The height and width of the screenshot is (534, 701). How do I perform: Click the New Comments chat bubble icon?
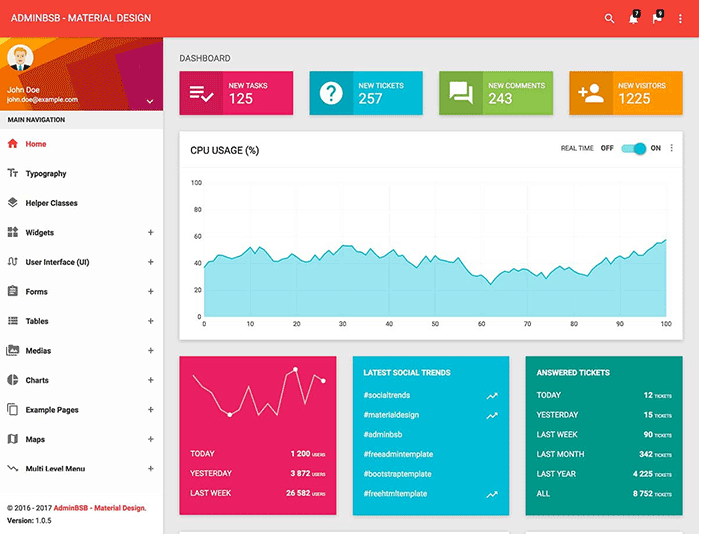(461, 93)
